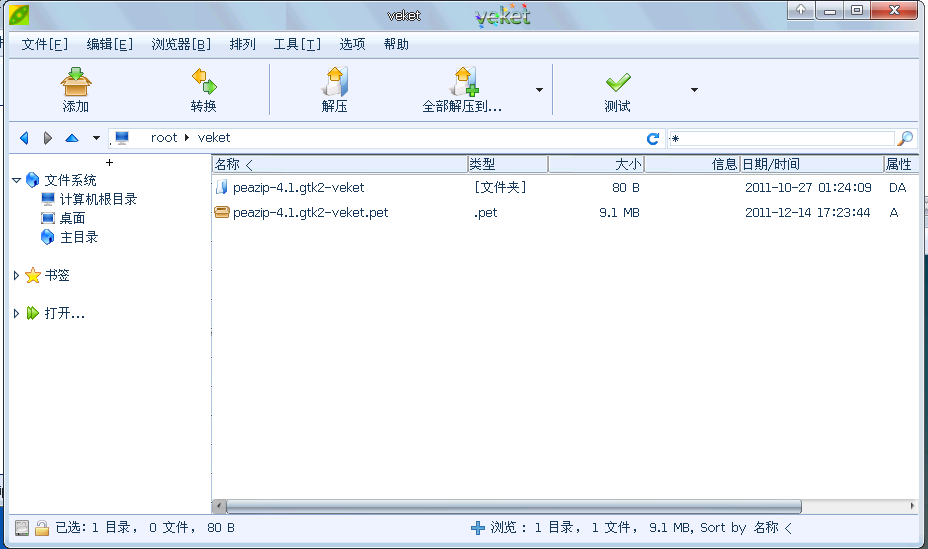
Task: Open the navigation history dropdown arrow
Action: coord(96,138)
